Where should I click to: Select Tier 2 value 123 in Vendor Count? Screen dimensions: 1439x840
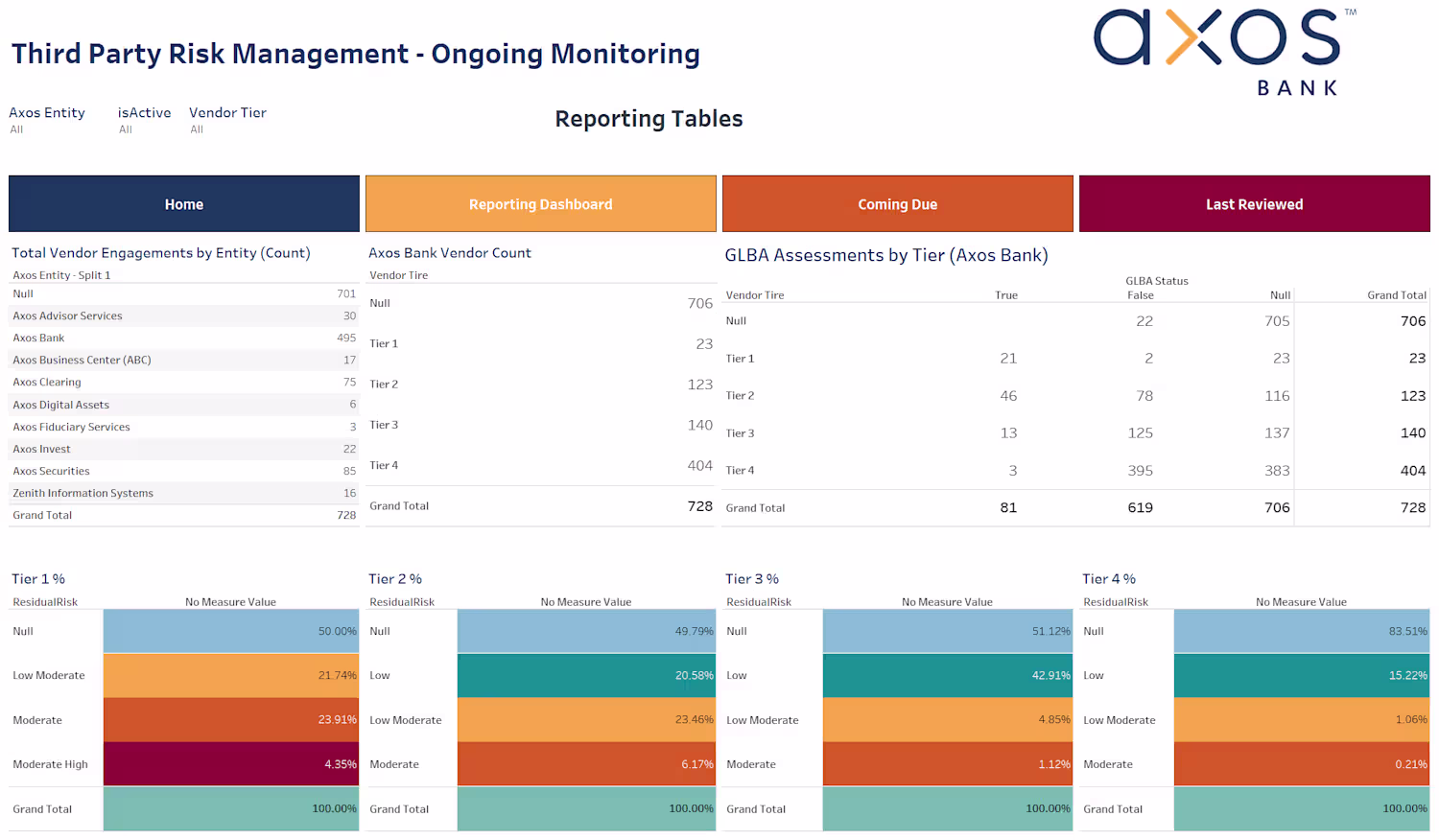point(700,384)
